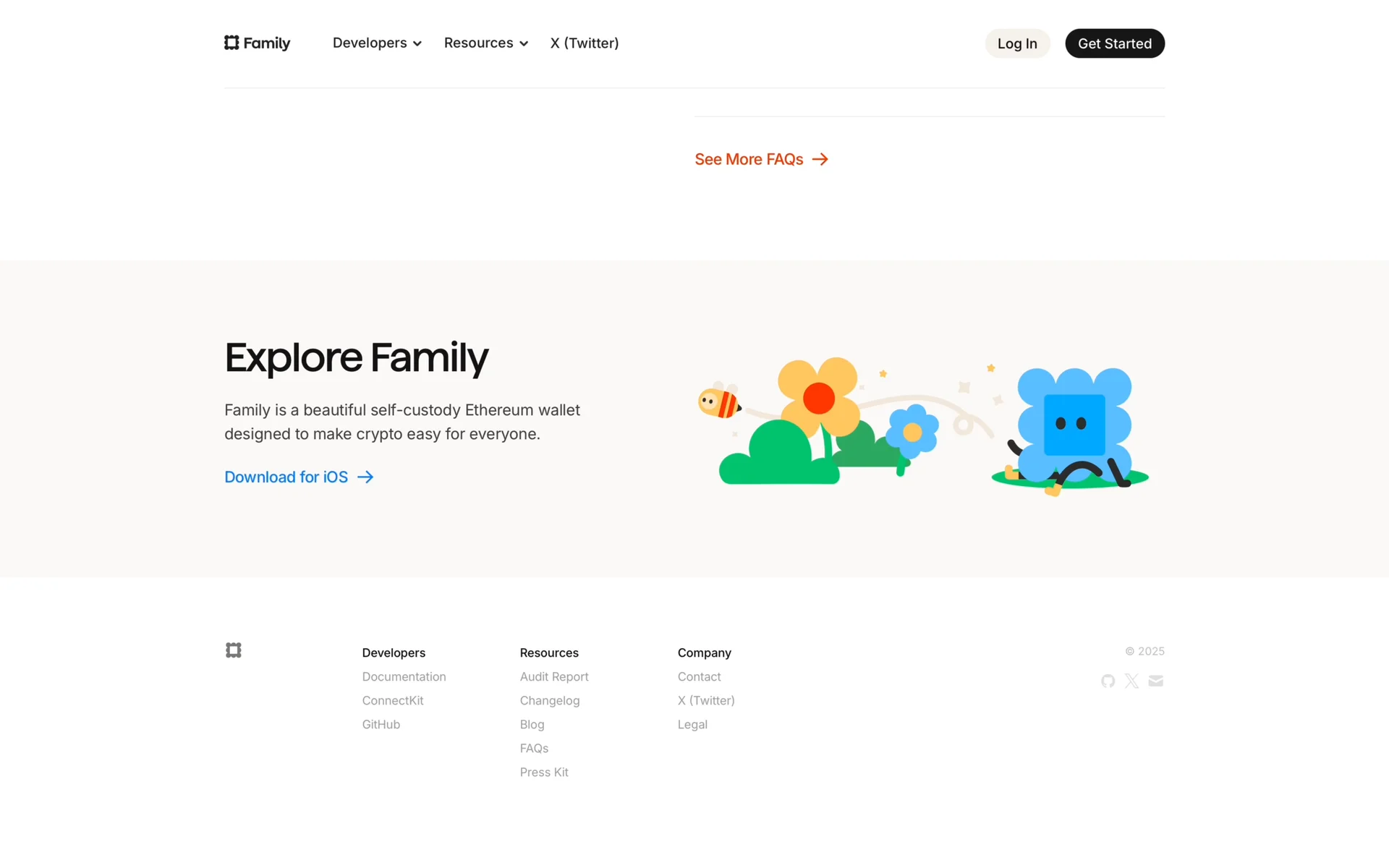Click the Family logo in header
The image size is (1389, 868).
[x=257, y=43]
